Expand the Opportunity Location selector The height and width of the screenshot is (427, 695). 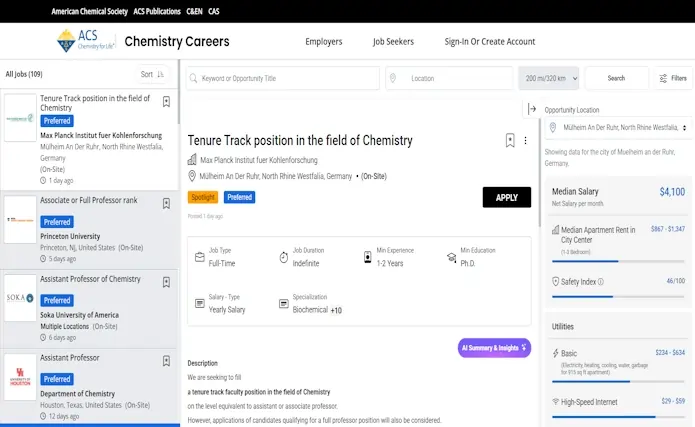620,128
